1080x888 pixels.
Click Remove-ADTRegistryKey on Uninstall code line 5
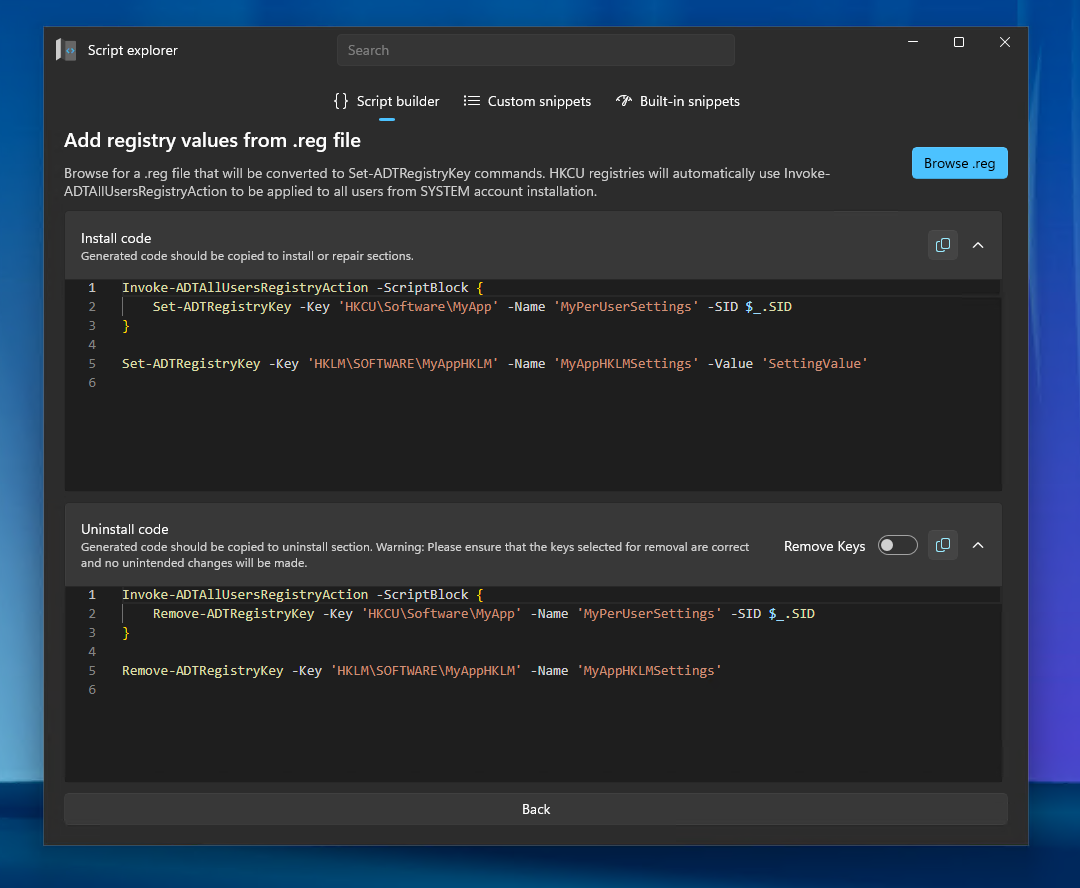(x=202, y=671)
